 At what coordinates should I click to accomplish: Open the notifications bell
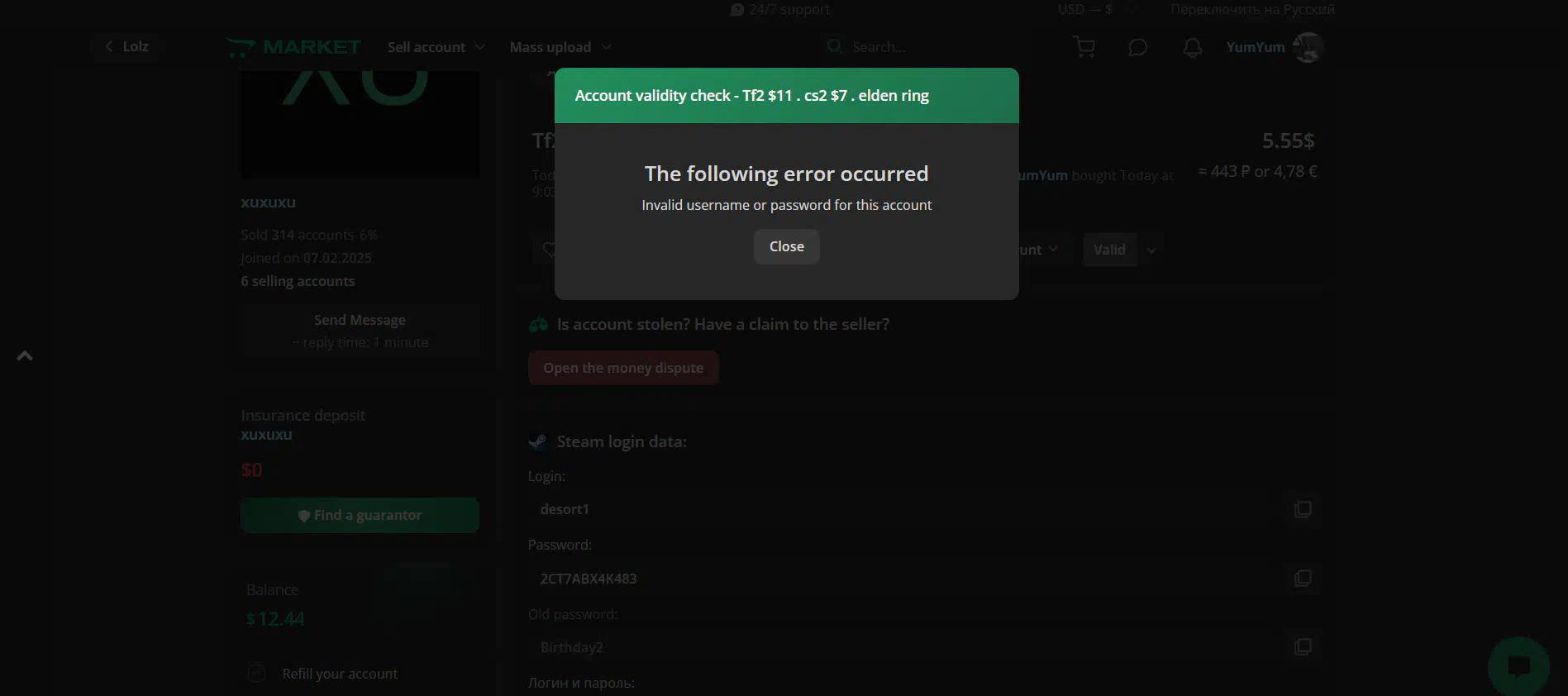click(x=1192, y=47)
